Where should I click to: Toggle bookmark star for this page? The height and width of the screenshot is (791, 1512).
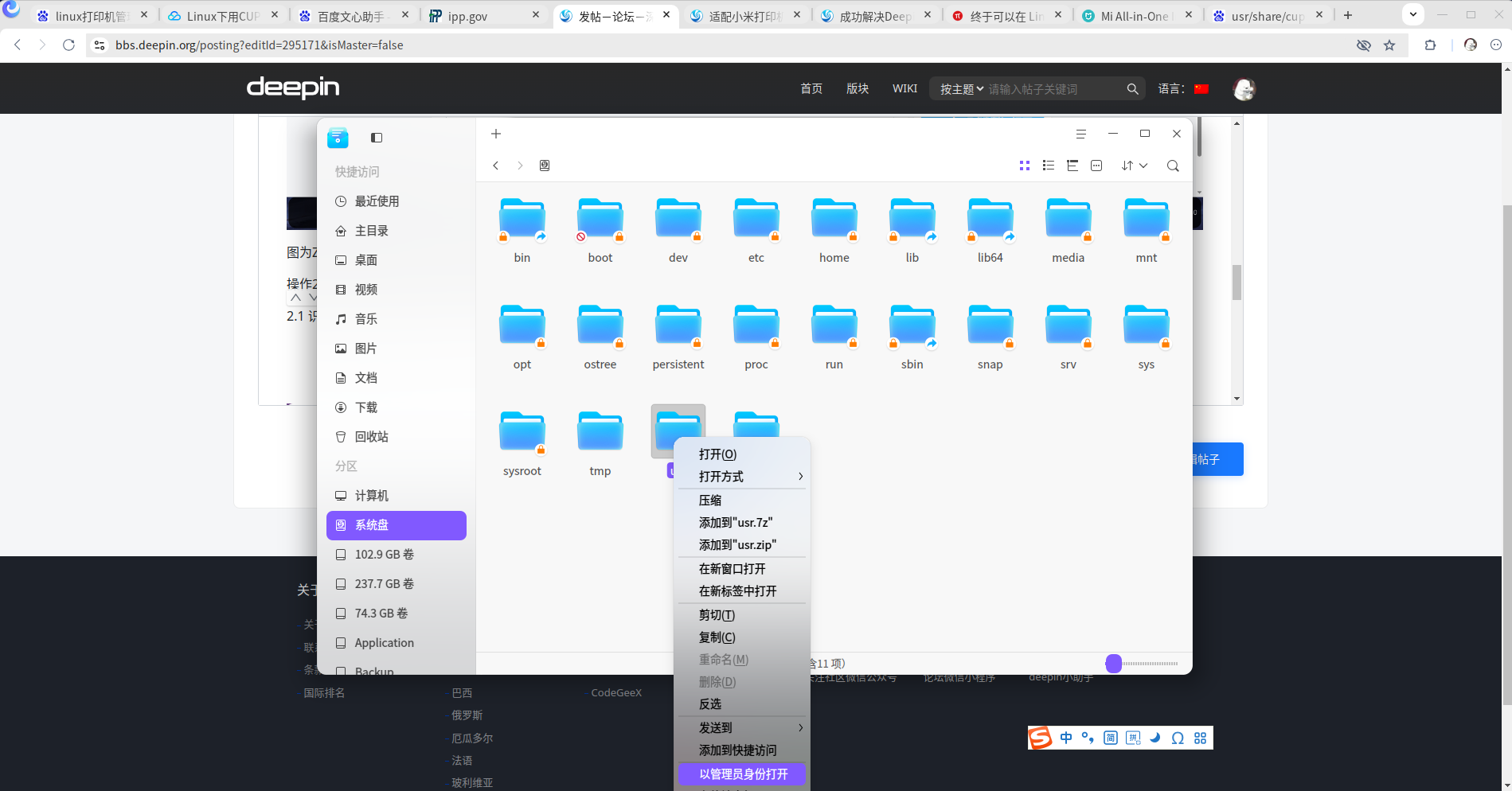(x=1389, y=45)
